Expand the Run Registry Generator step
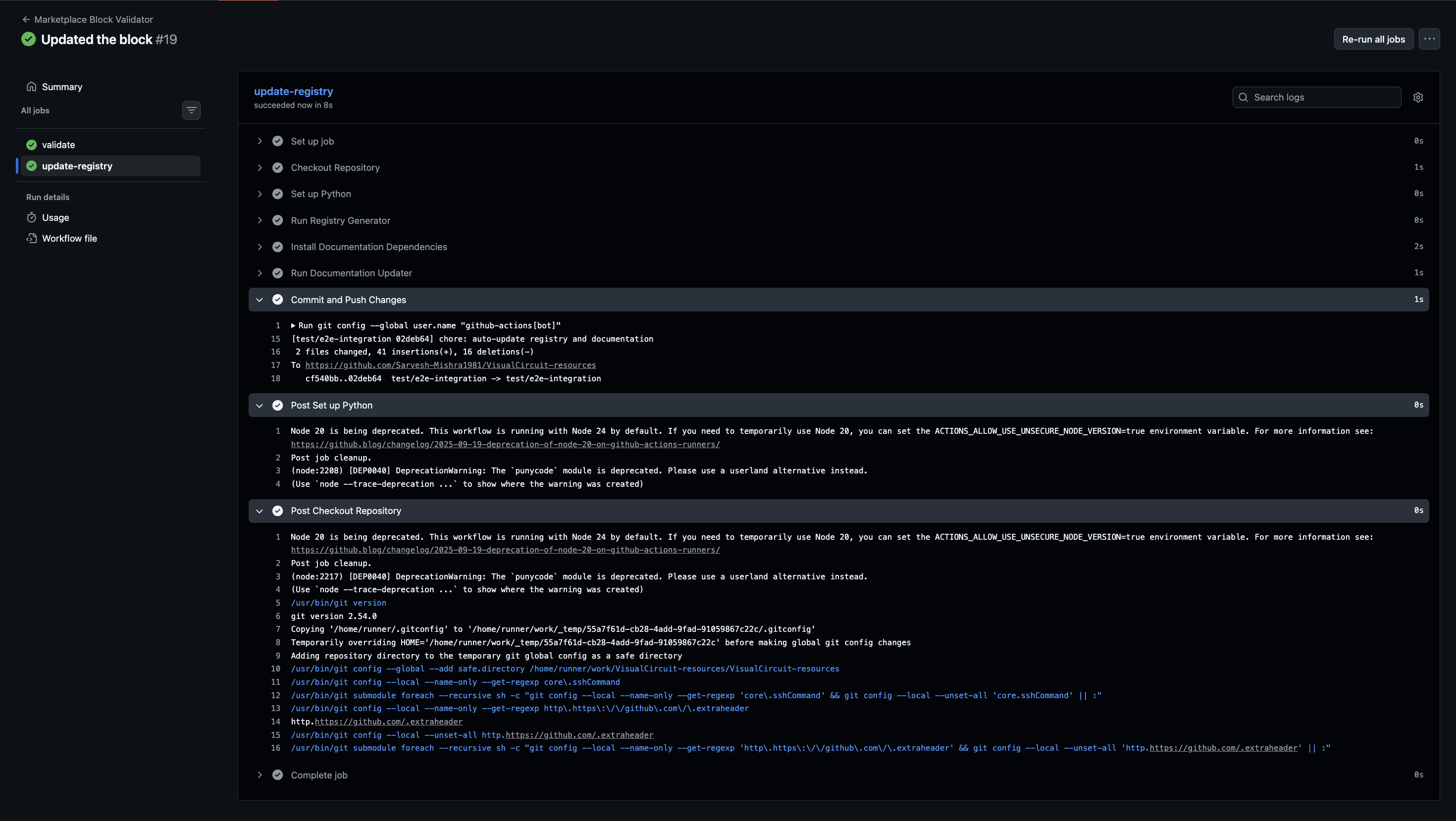This screenshot has width=1456, height=821. [x=839, y=220]
